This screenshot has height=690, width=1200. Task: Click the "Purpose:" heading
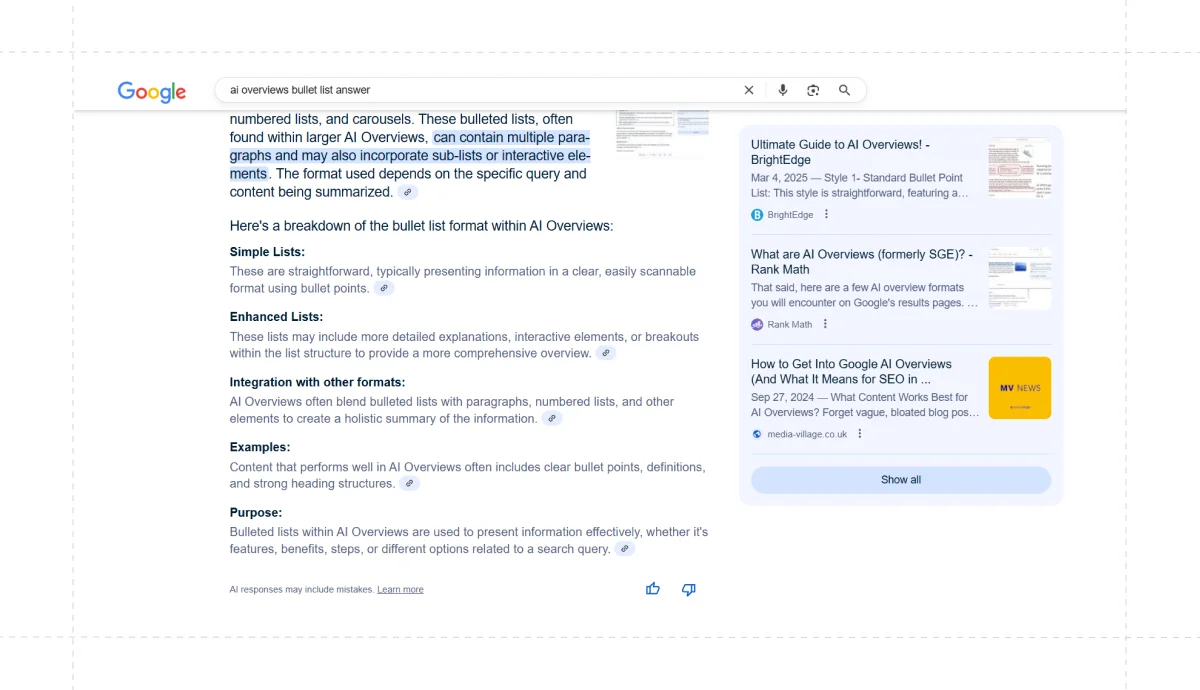pyautogui.click(x=256, y=513)
